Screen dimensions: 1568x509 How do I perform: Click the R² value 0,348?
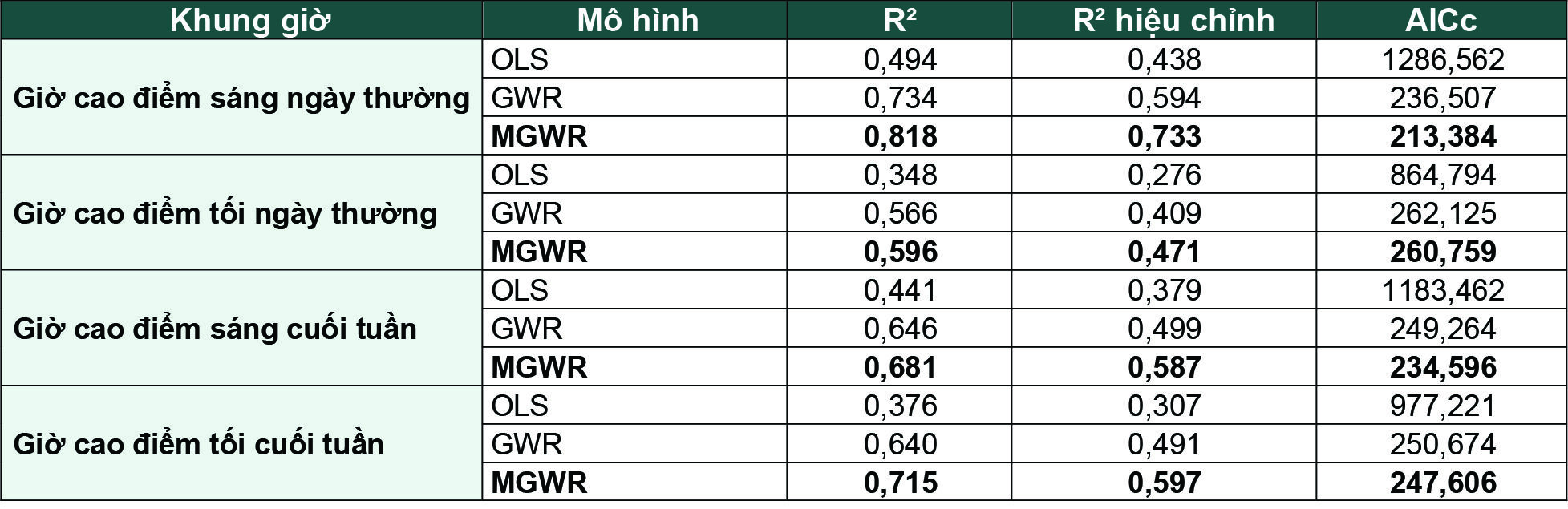pyautogui.click(x=899, y=175)
